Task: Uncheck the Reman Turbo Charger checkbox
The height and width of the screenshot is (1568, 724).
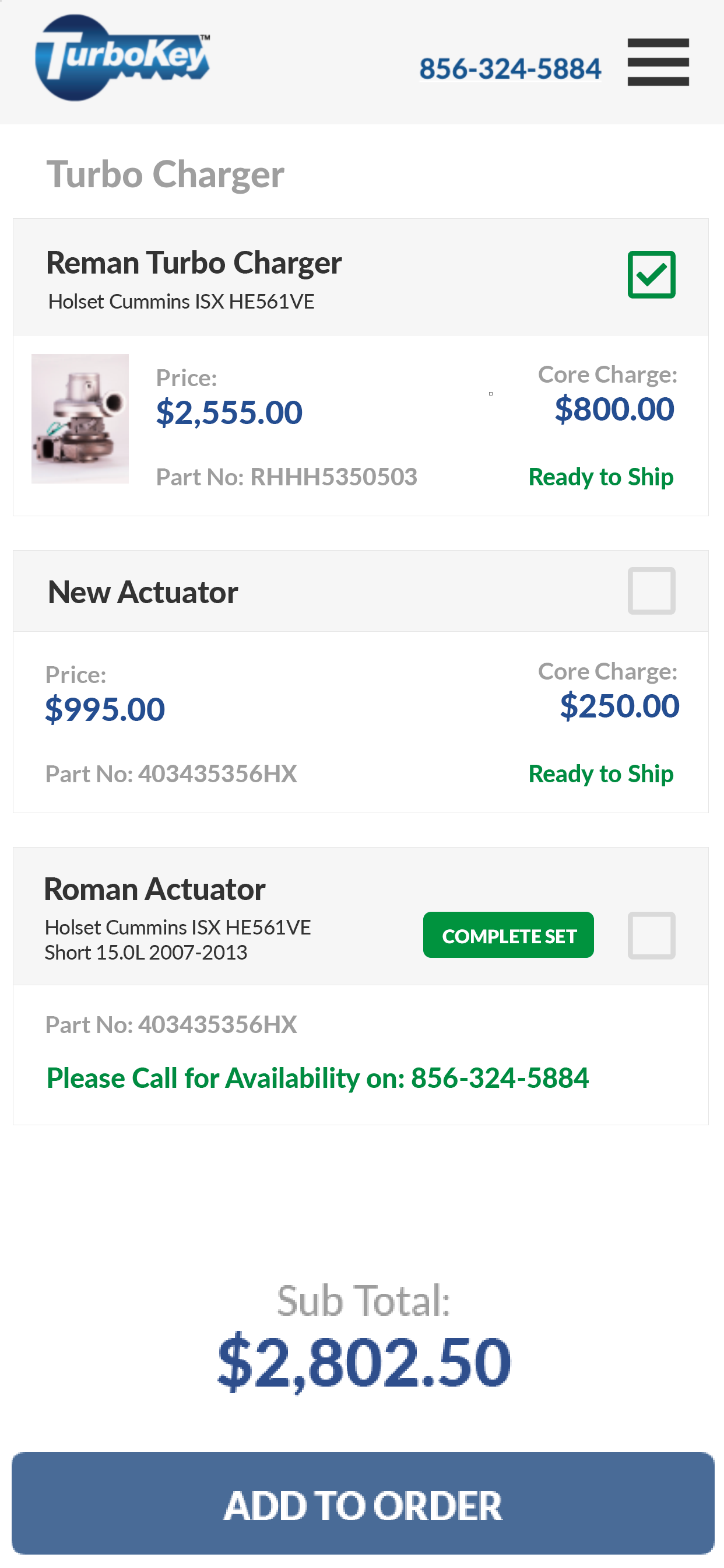Action: pyautogui.click(x=651, y=275)
